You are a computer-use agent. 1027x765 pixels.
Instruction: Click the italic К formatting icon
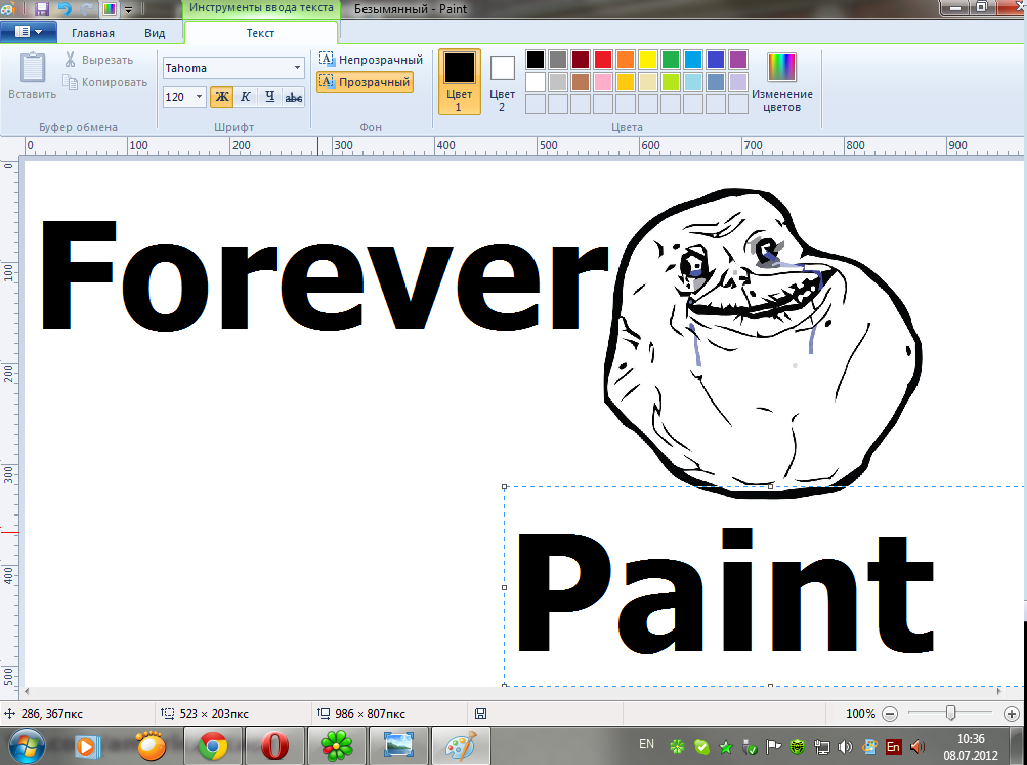(245, 97)
